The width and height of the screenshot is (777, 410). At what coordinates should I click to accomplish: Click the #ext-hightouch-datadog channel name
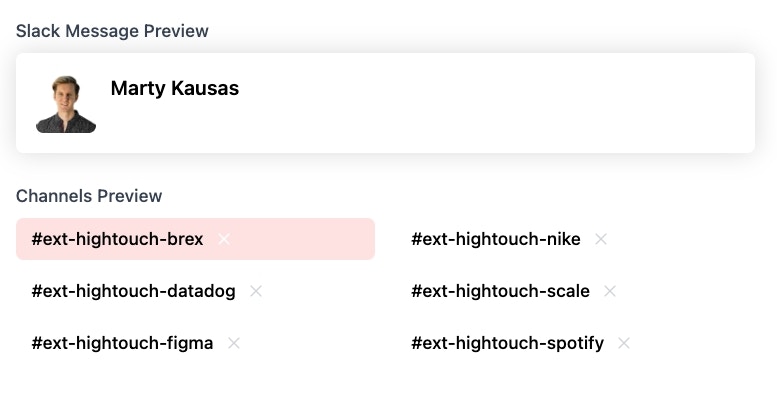(x=133, y=291)
